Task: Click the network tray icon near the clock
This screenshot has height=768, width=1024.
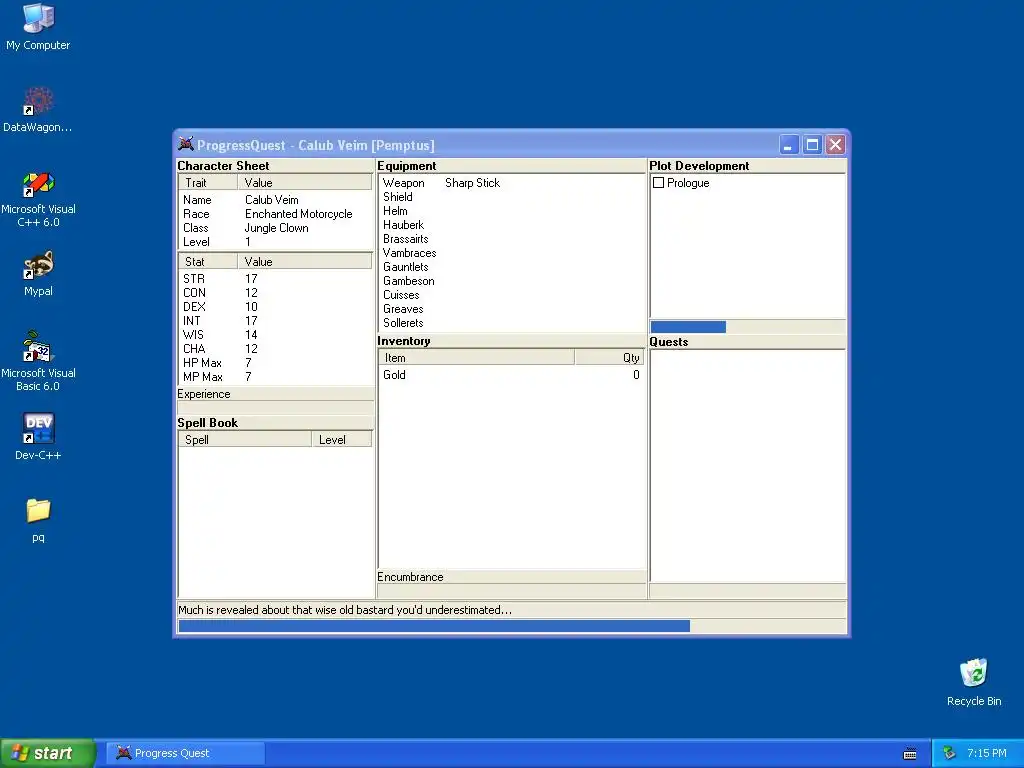Action: [x=950, y=753]
